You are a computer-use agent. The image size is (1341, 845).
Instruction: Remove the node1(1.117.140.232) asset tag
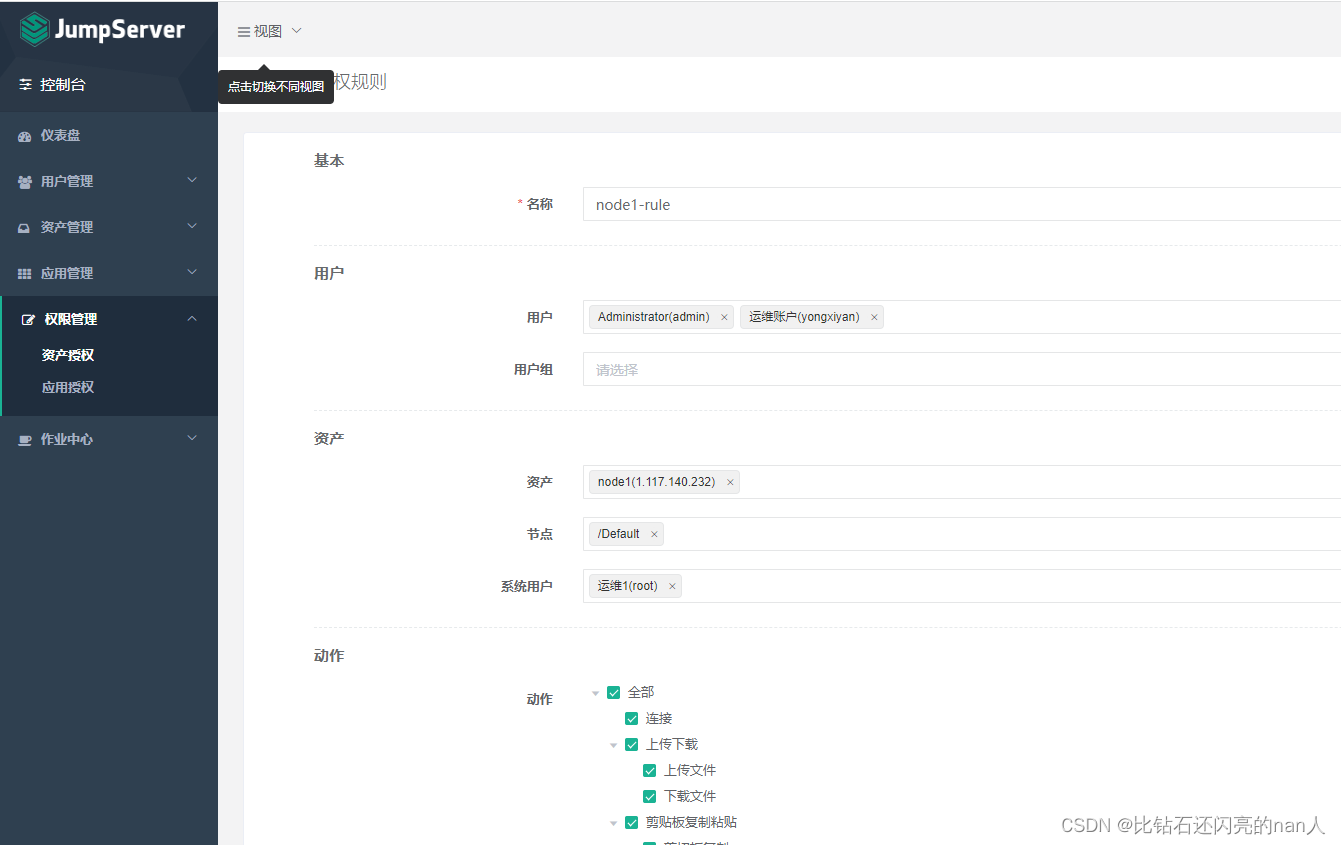pos(730,481)
